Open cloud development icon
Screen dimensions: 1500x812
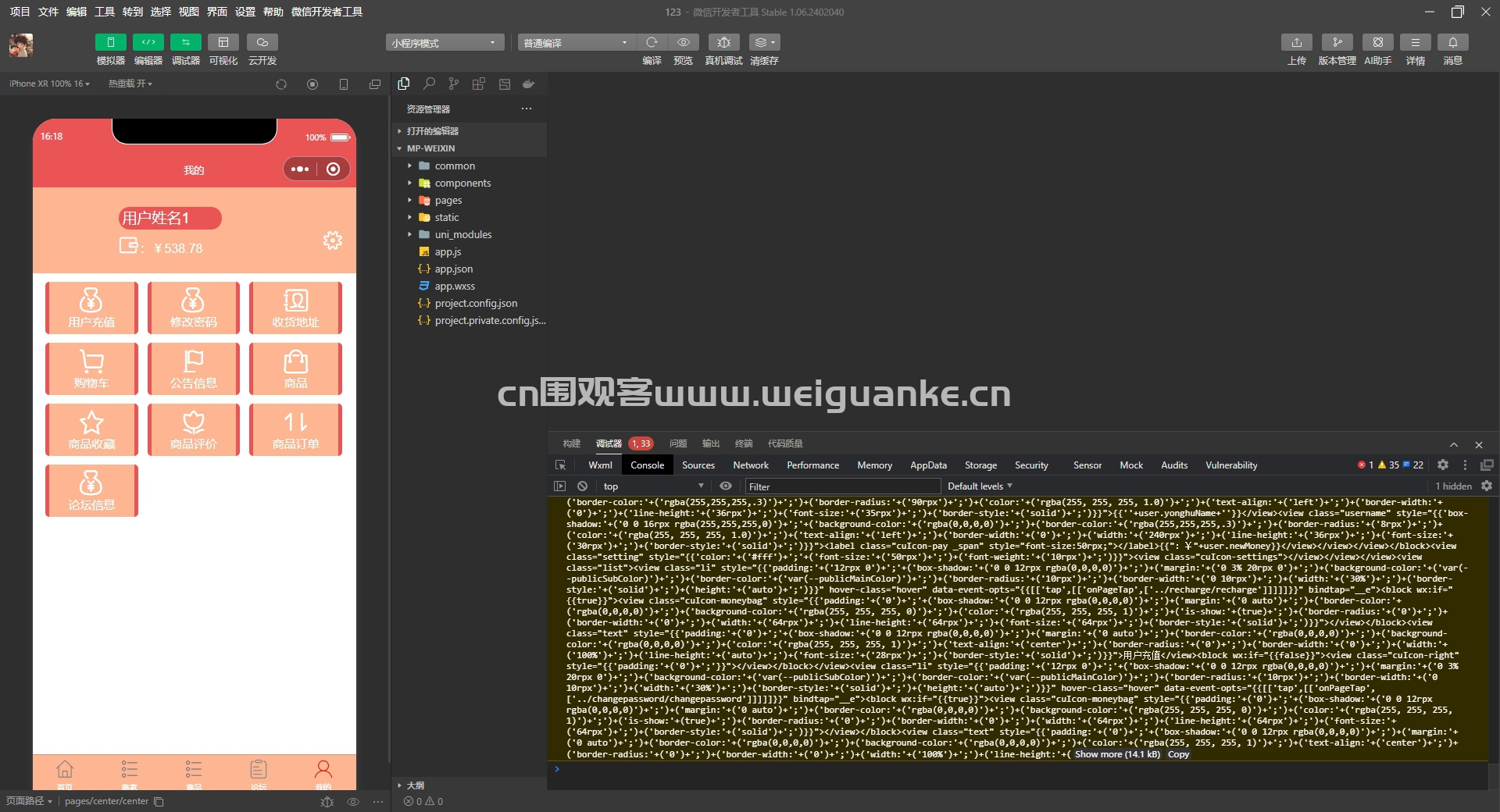[262, 42]
